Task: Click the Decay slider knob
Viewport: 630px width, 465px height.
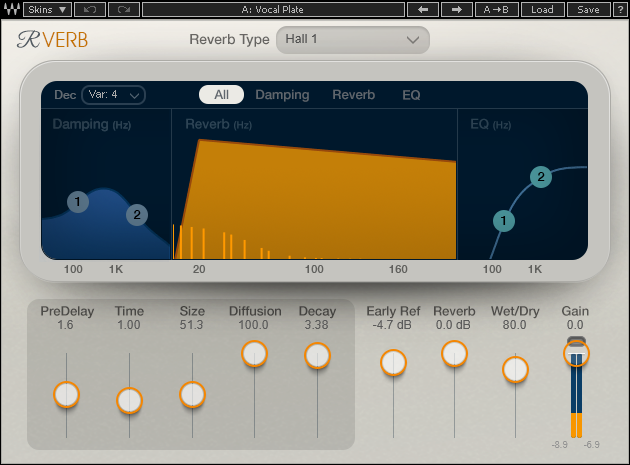Action: click(x=317, y=356)
